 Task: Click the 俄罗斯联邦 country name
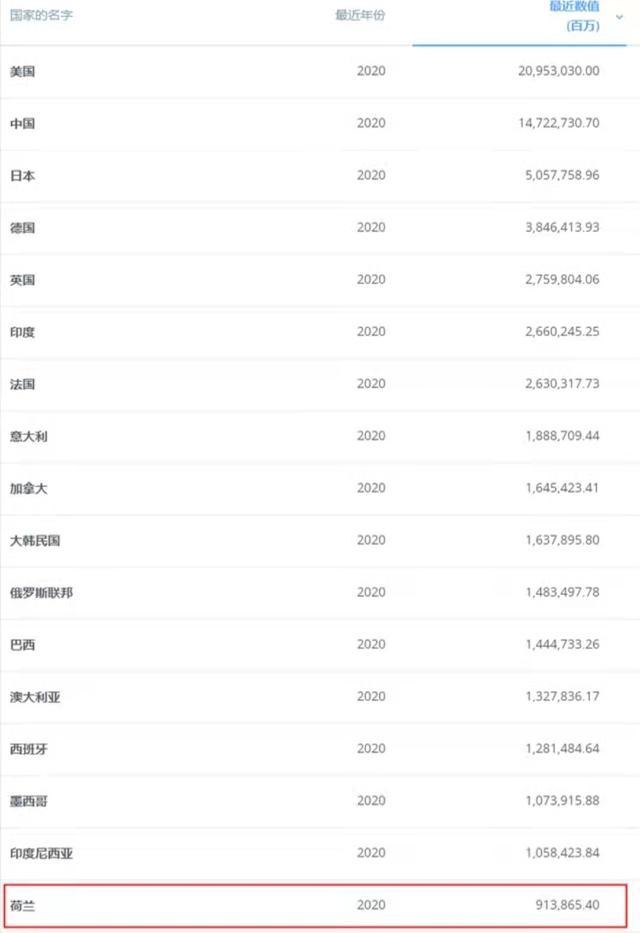(x=41, y=592)
